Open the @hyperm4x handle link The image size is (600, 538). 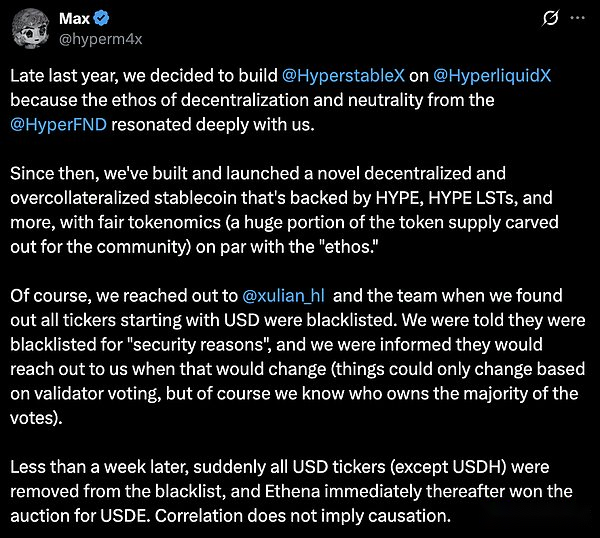(x=101, y=39)
